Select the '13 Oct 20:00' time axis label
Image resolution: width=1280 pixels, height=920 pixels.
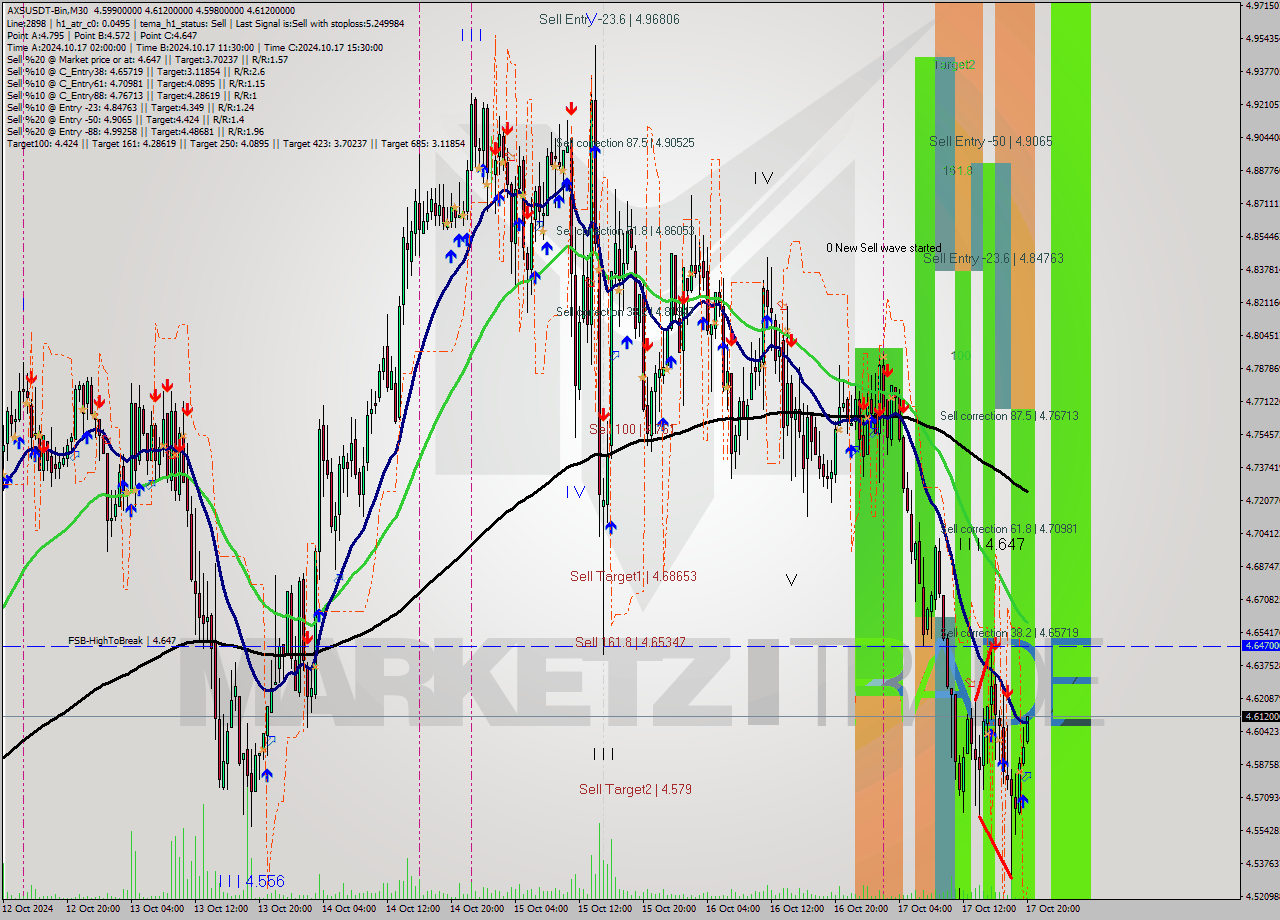(286, 909)
